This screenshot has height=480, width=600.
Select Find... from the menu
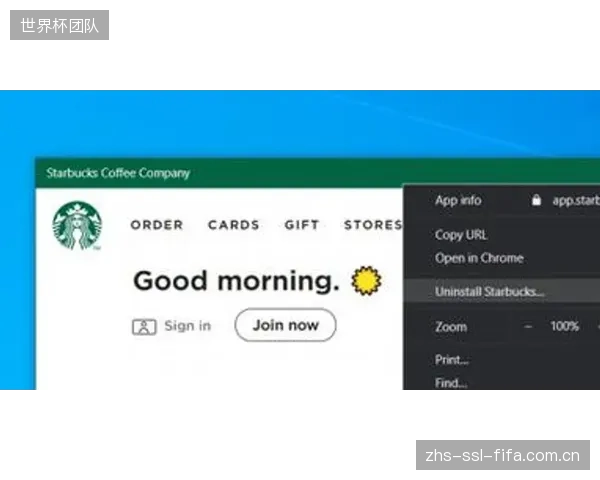tap(451, 382)
